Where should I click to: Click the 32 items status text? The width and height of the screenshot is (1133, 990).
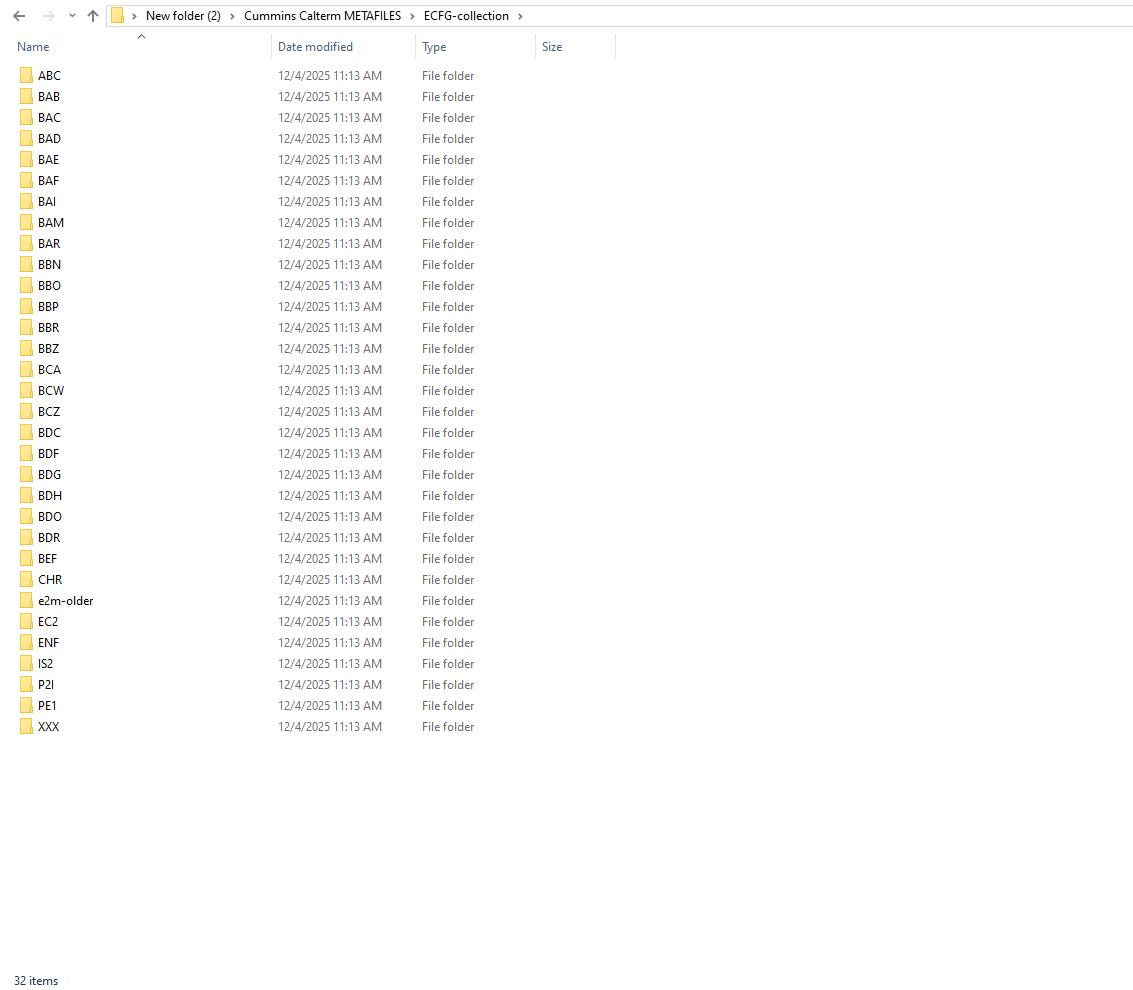tap(36, 981)
